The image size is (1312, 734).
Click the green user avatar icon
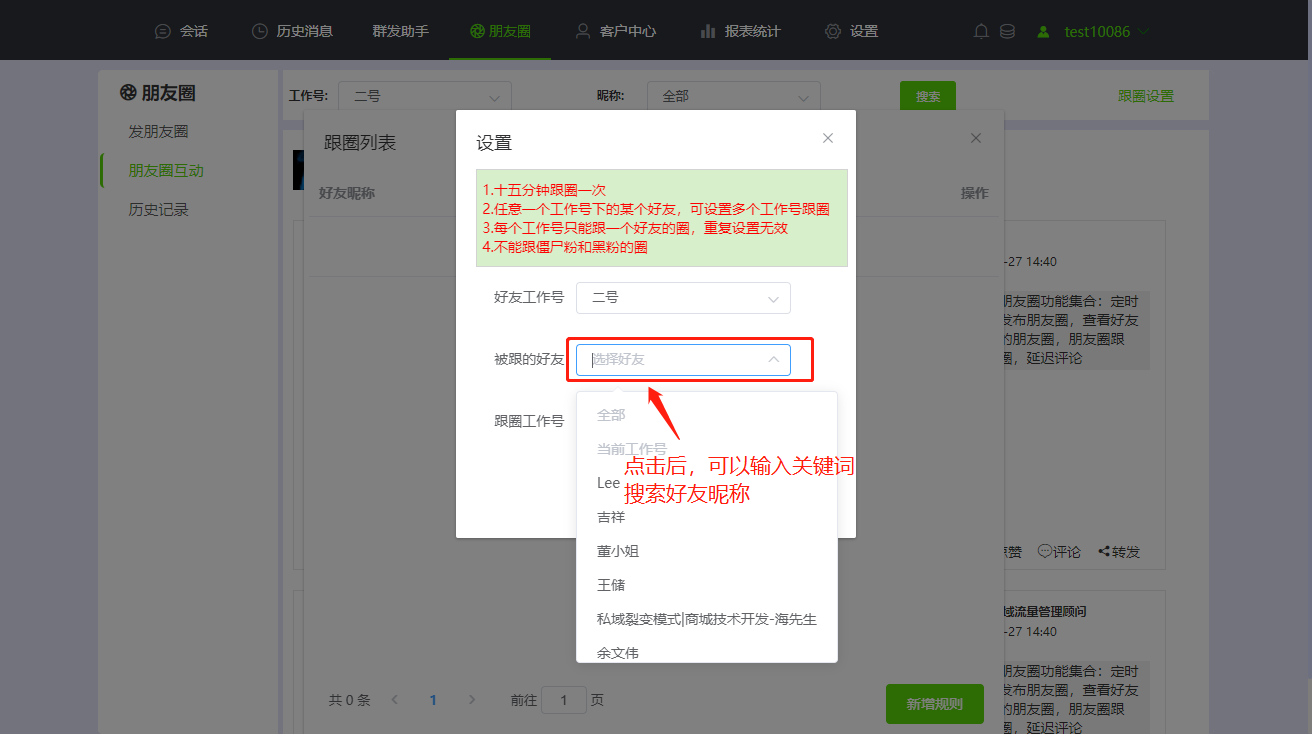[x=1044, y=31]
